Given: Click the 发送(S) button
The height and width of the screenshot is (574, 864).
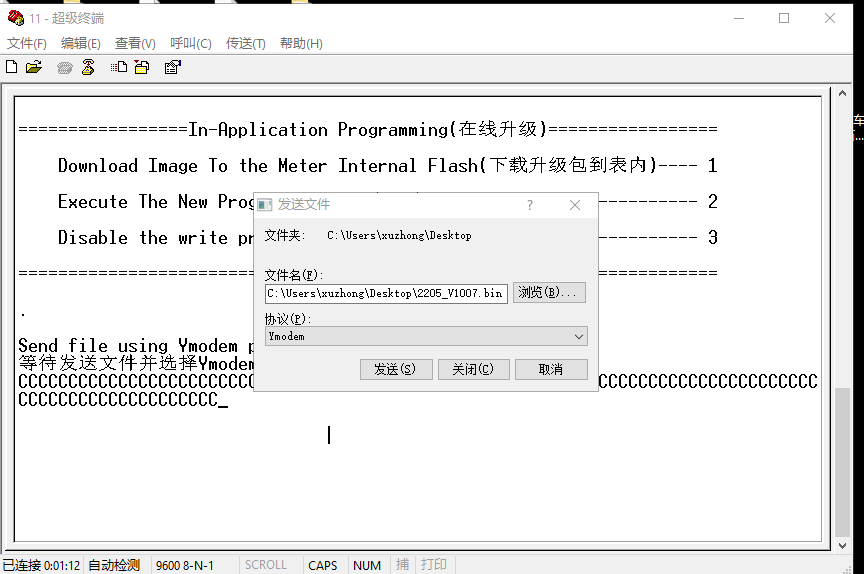Looking at the screenshot, I should coord(396,369).
